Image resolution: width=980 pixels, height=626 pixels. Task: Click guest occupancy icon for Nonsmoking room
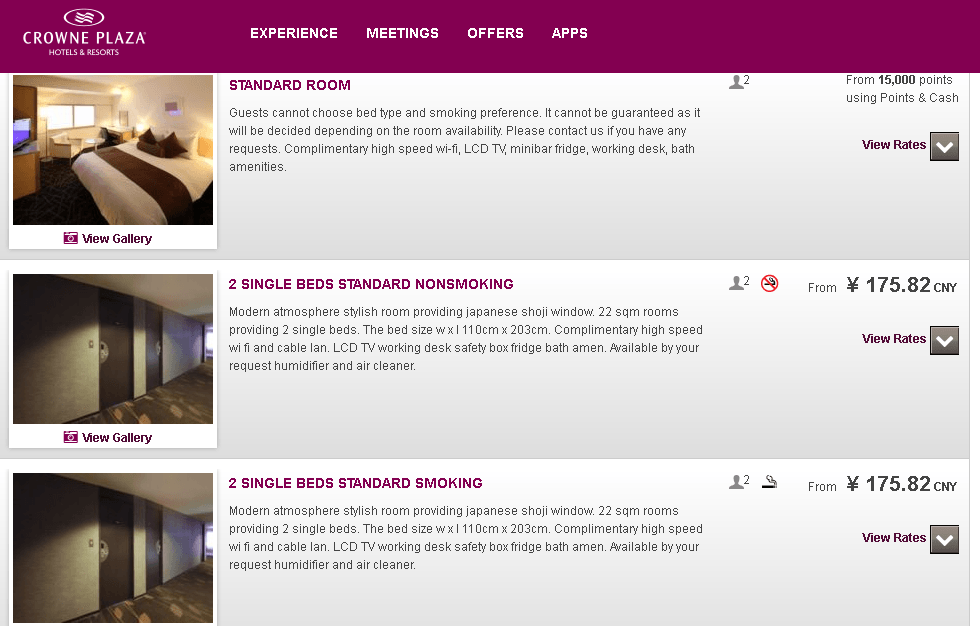click(x=739, y=282)
